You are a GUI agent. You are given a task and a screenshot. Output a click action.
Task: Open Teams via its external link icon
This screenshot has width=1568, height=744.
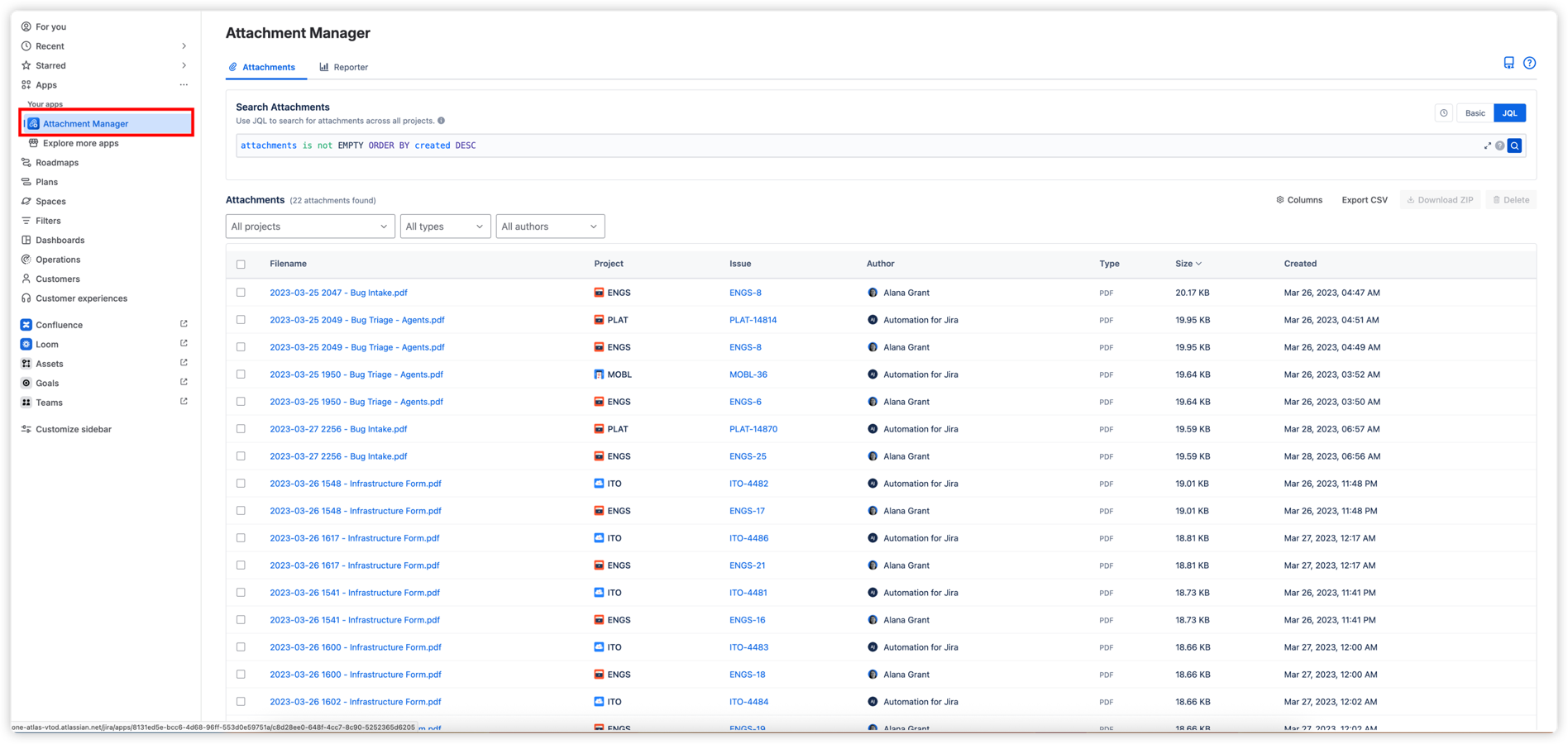pyautogui.click(x=184, y=402)
